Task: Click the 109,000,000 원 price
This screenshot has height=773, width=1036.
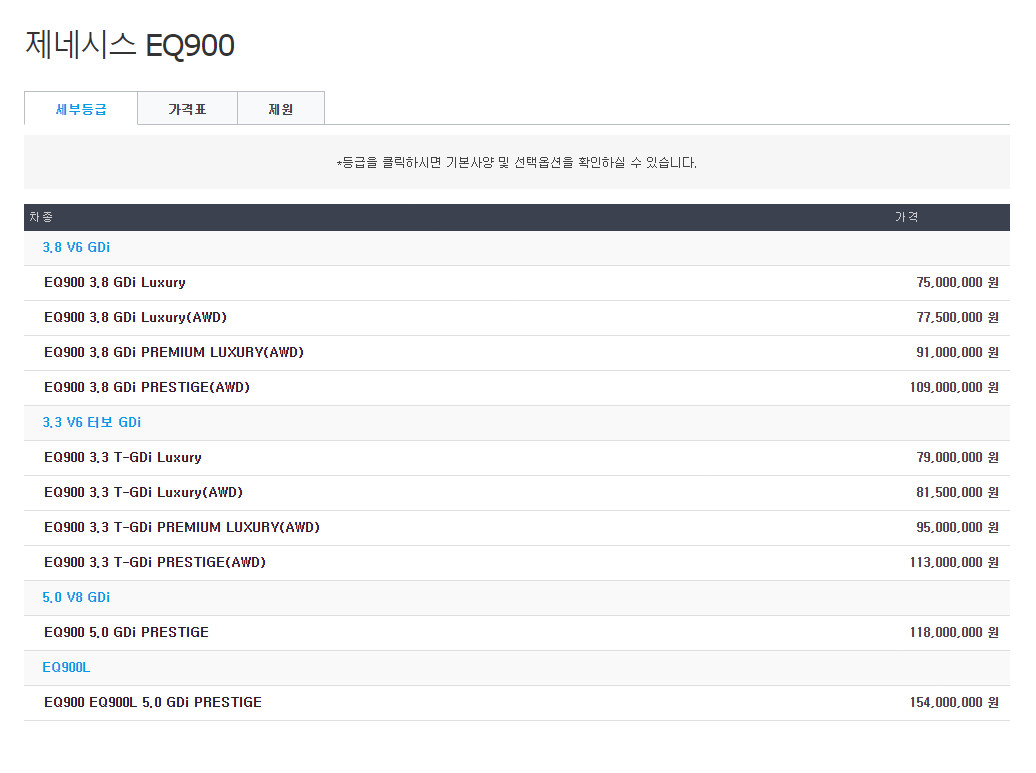Action: tap(954, 388)
